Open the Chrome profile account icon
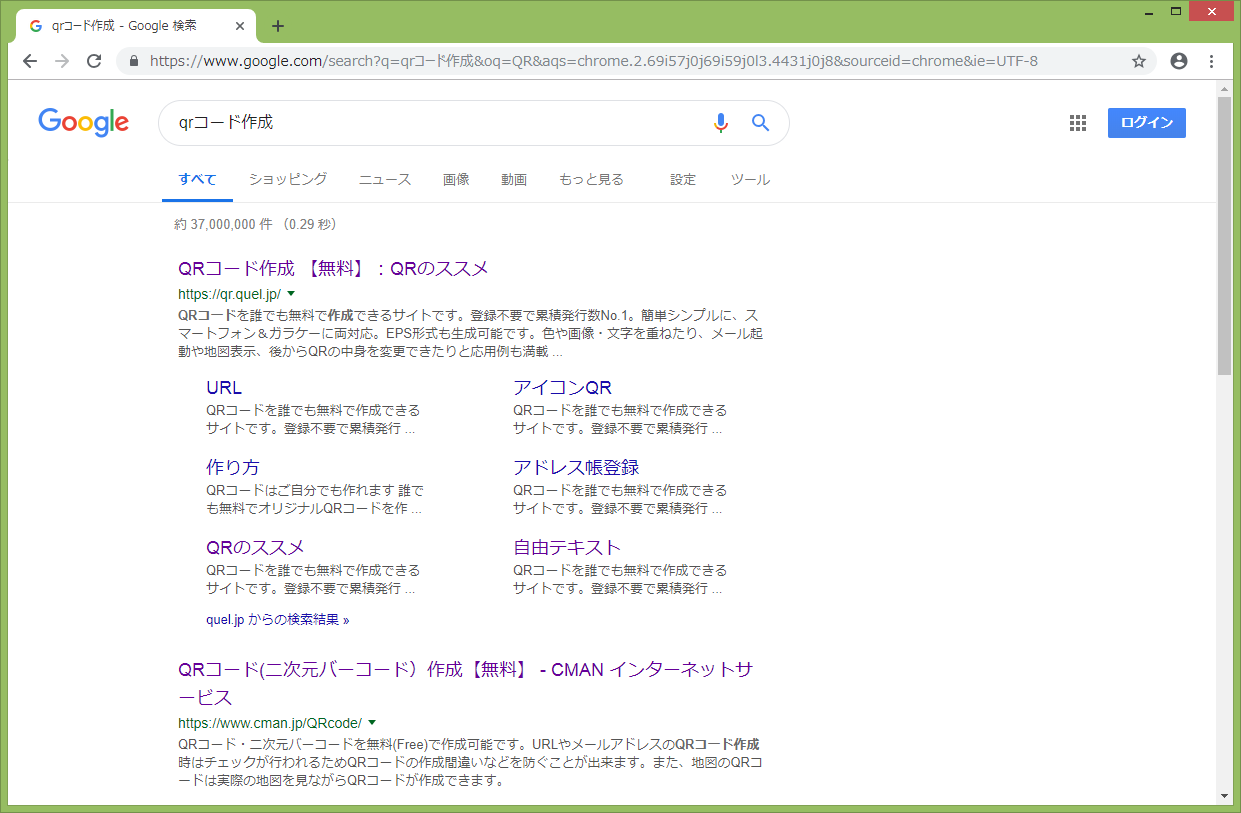 (x=1179, y=61)
